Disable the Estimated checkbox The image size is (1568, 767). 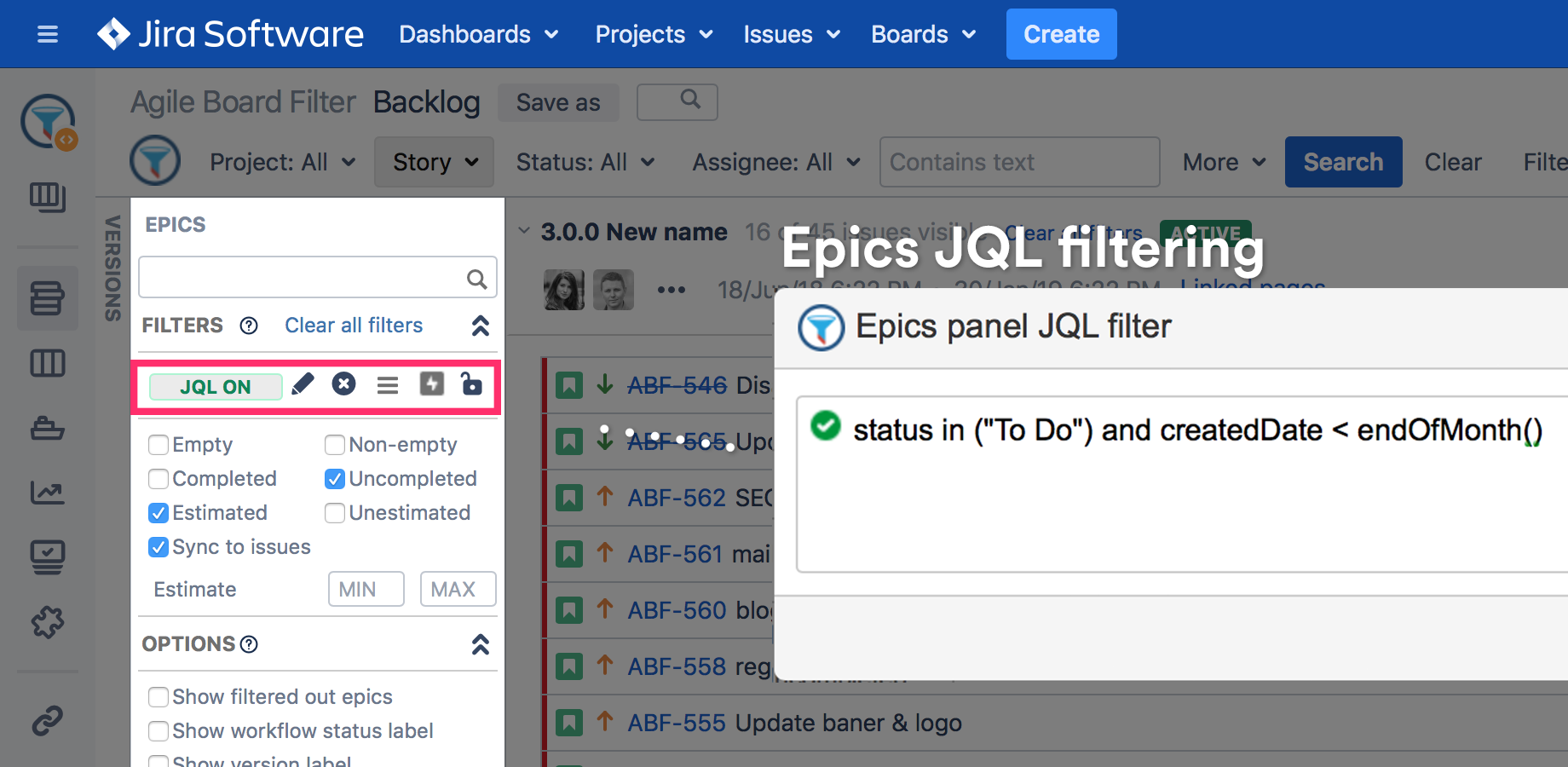coord(159,513)
